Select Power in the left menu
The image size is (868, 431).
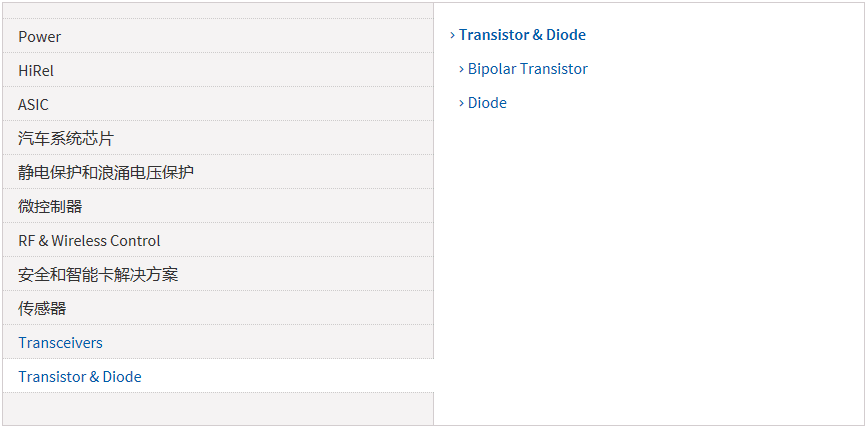pyautogui.click(x=40, y=37)
